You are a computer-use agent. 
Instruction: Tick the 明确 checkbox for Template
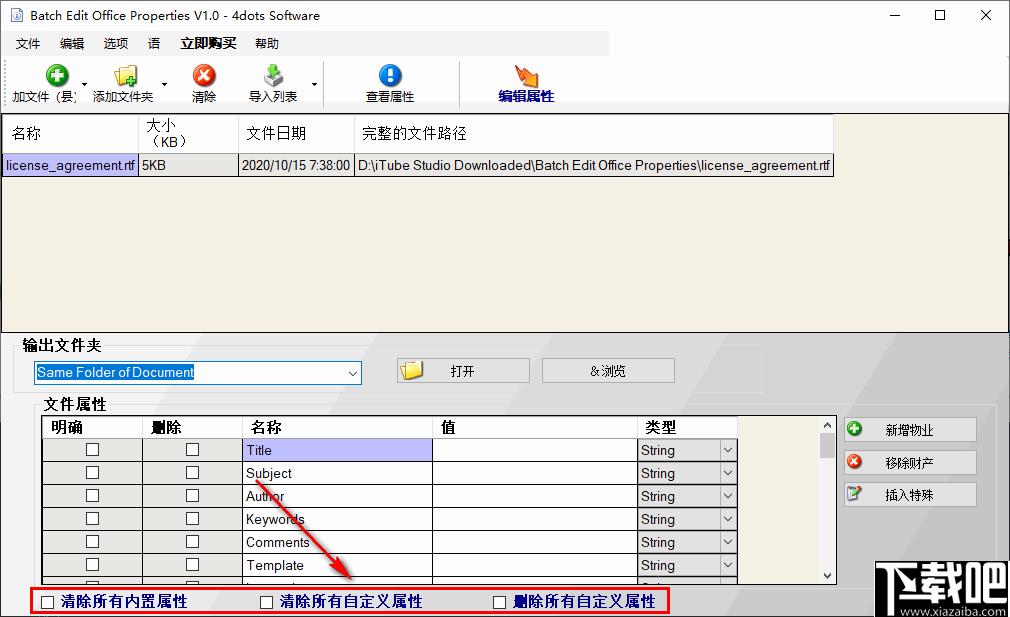(x=93, y=565)
